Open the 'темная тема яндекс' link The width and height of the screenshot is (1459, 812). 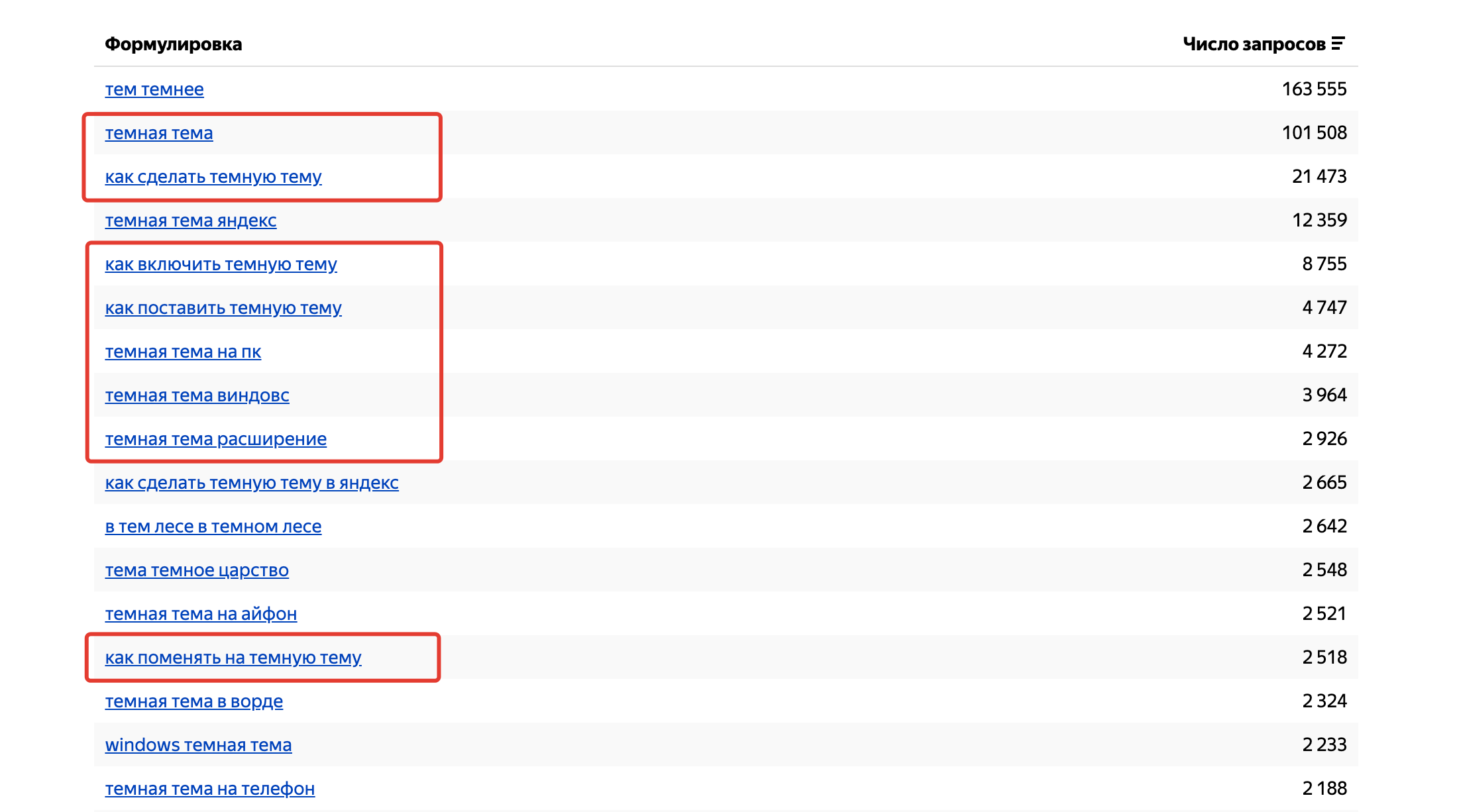point(191,221)
